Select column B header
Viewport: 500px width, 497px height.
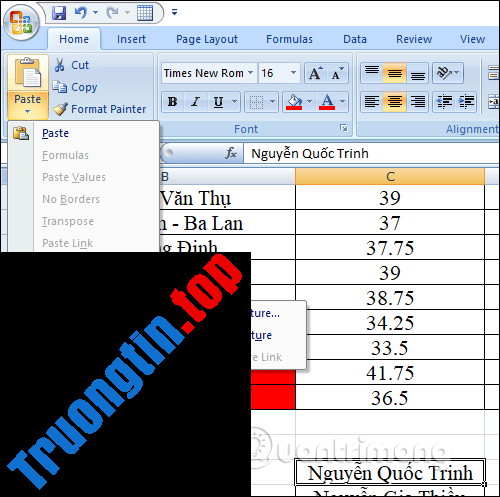click(228, 176)
